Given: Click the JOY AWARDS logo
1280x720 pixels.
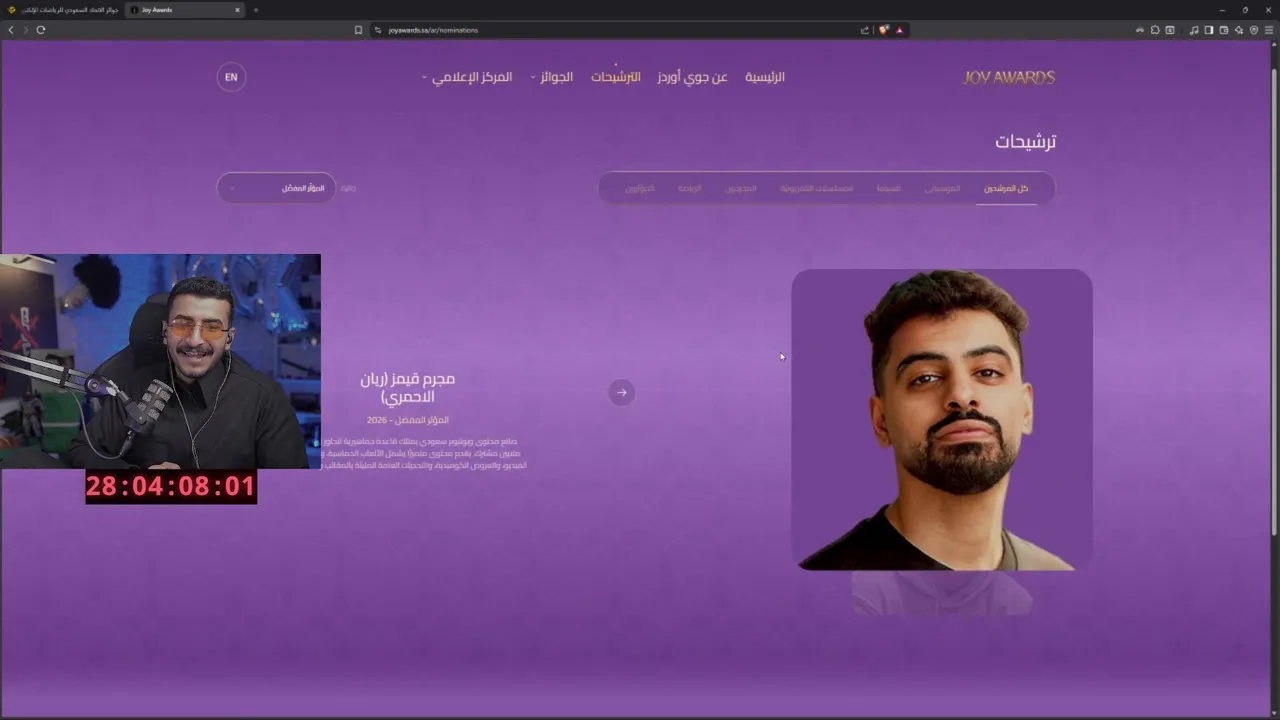Looking at the screenshot, I should click(x=1009, y=77).
